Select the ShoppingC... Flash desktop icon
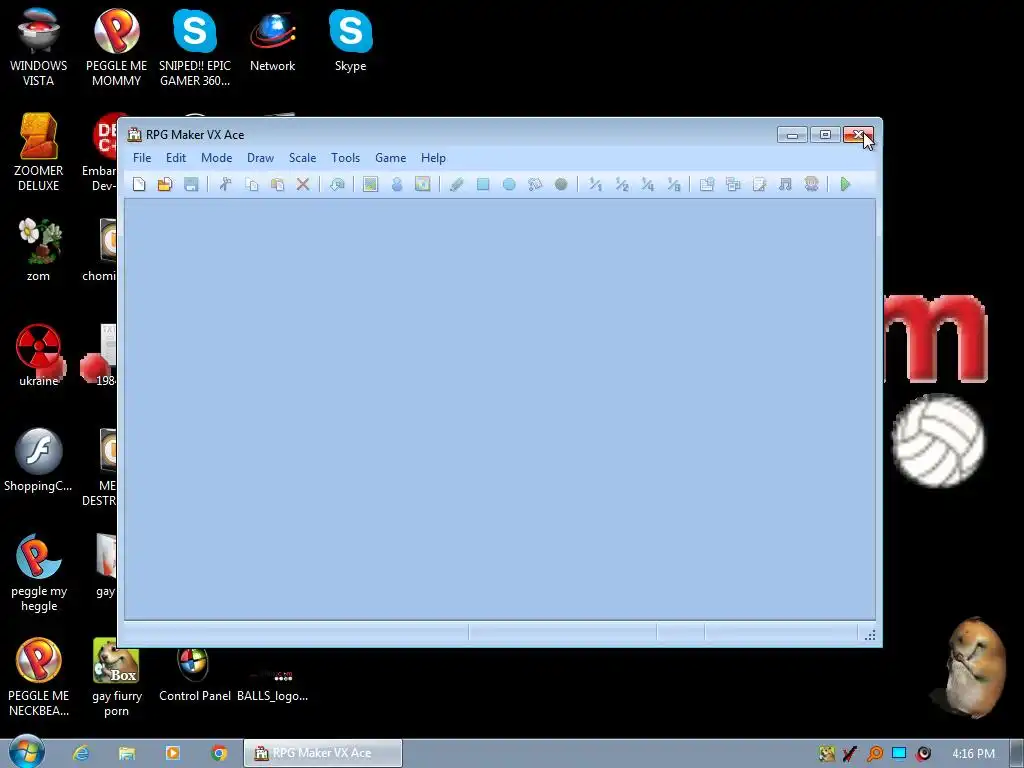This screenshot has height=768, width=1024. [39, 460]
